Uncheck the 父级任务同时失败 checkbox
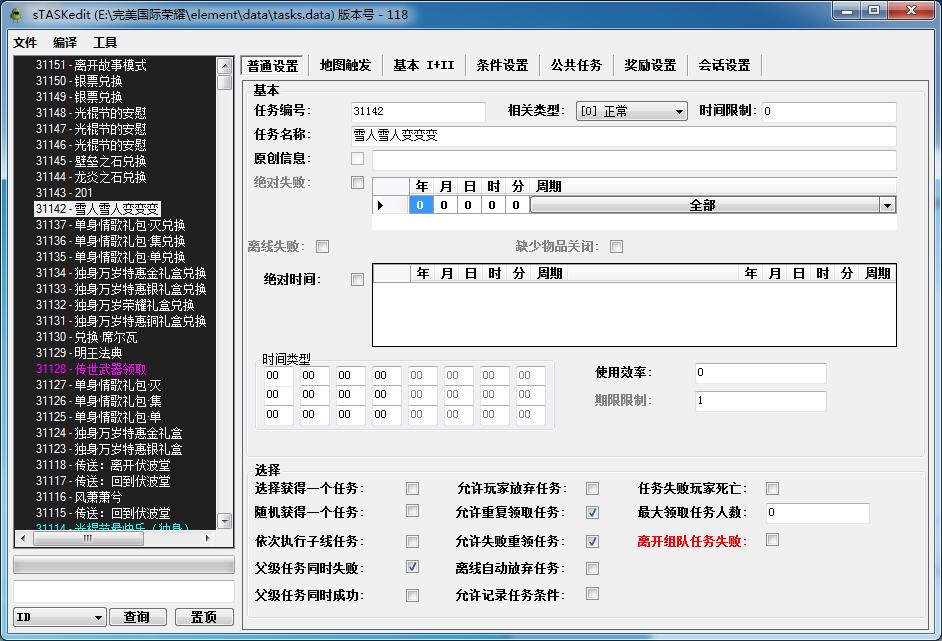Image resolution: width=942 pixels, height=641 pixels. [412, 567]
